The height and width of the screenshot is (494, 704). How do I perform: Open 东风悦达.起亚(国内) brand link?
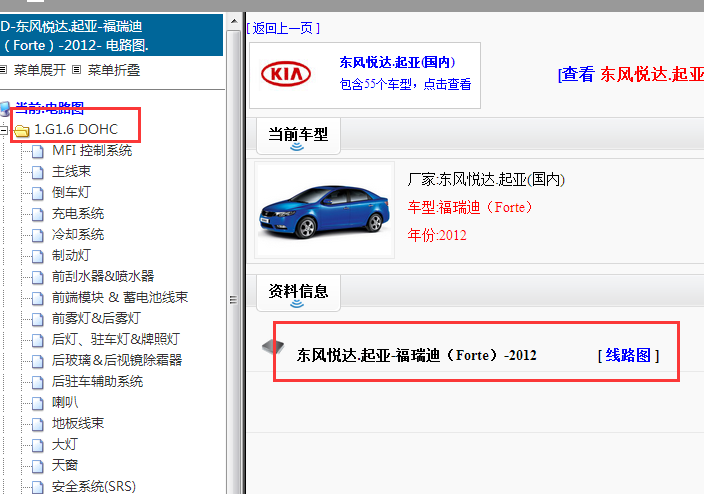[x=397, y=62]
